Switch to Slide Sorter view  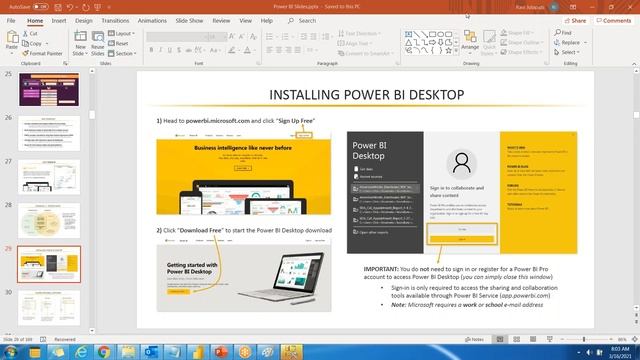517,340
